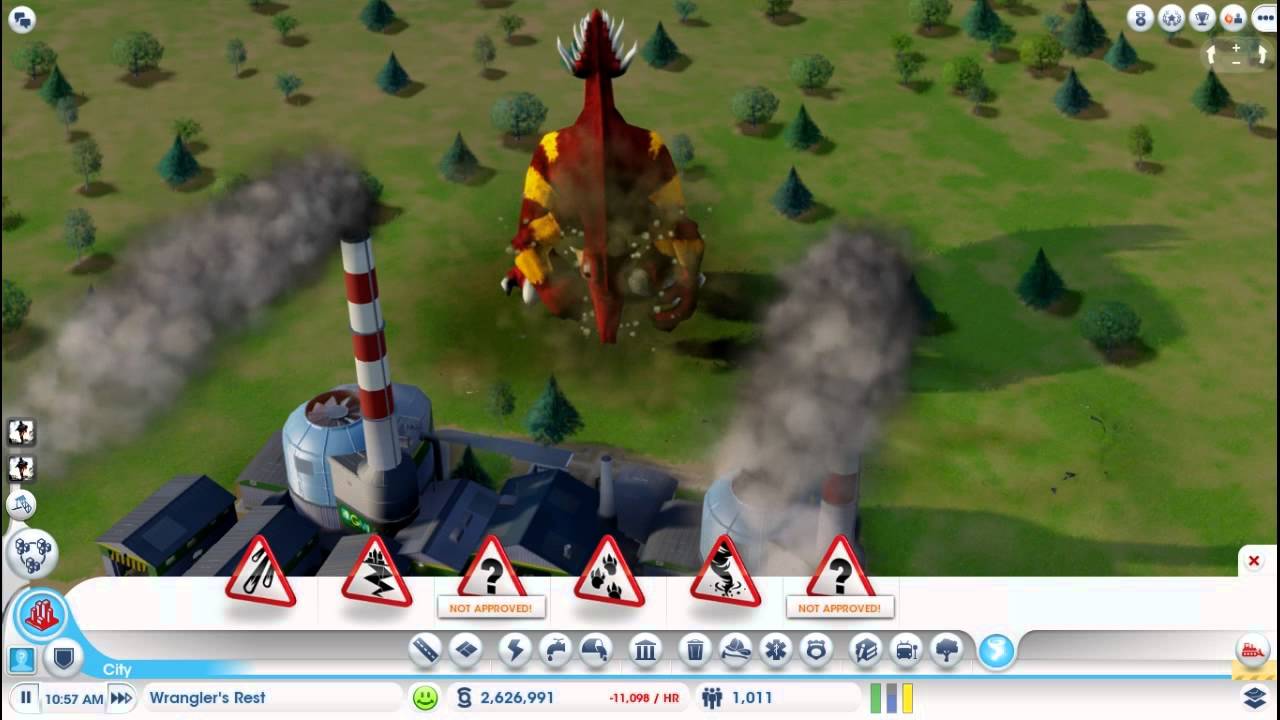The image size is (1280, 720).
Task: Select the highlighted Disasters tornado icon
Action: tap(996, 651)
